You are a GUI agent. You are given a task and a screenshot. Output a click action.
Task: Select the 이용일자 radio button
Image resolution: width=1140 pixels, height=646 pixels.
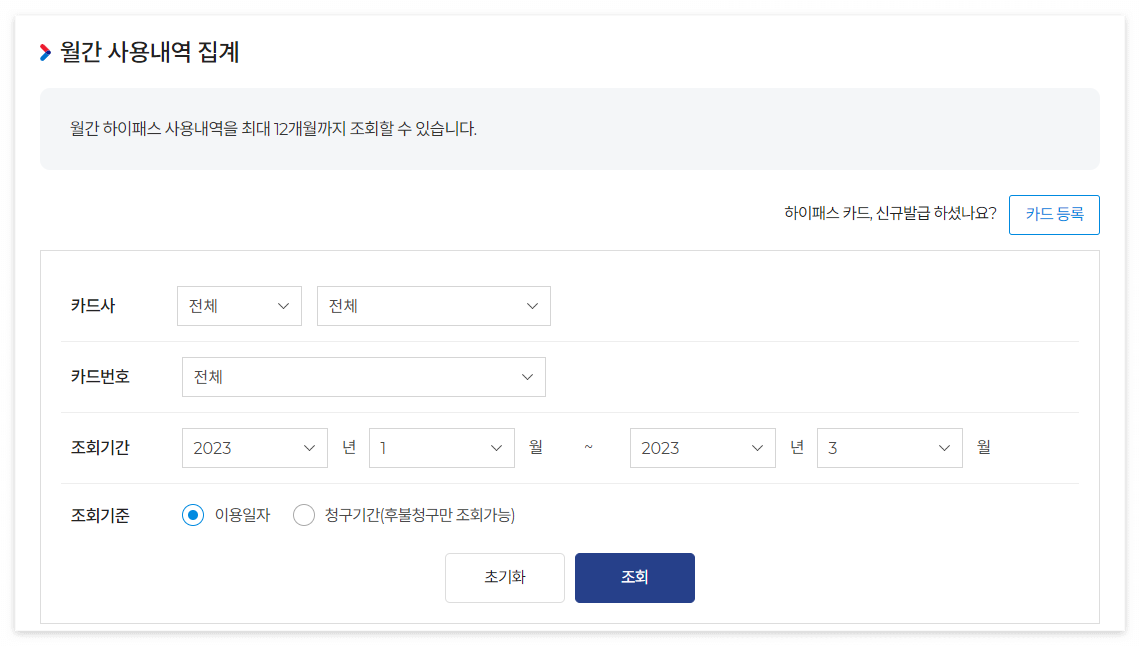point(192,515)
